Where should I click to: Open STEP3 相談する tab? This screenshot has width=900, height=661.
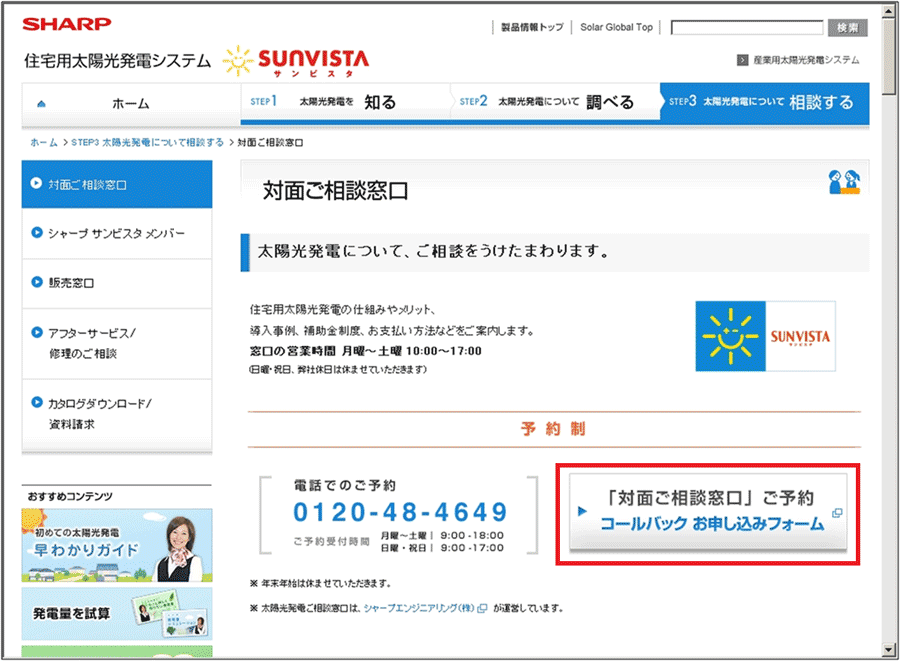(x=765, y=102)
